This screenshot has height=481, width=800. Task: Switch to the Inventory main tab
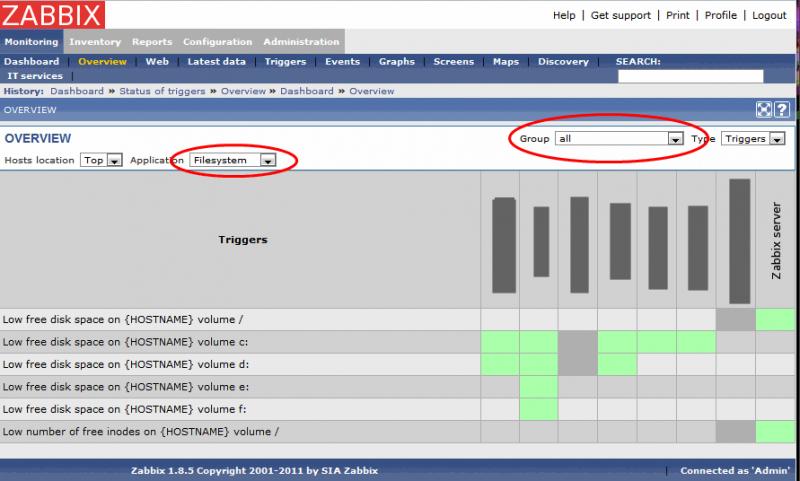(95, 42)
